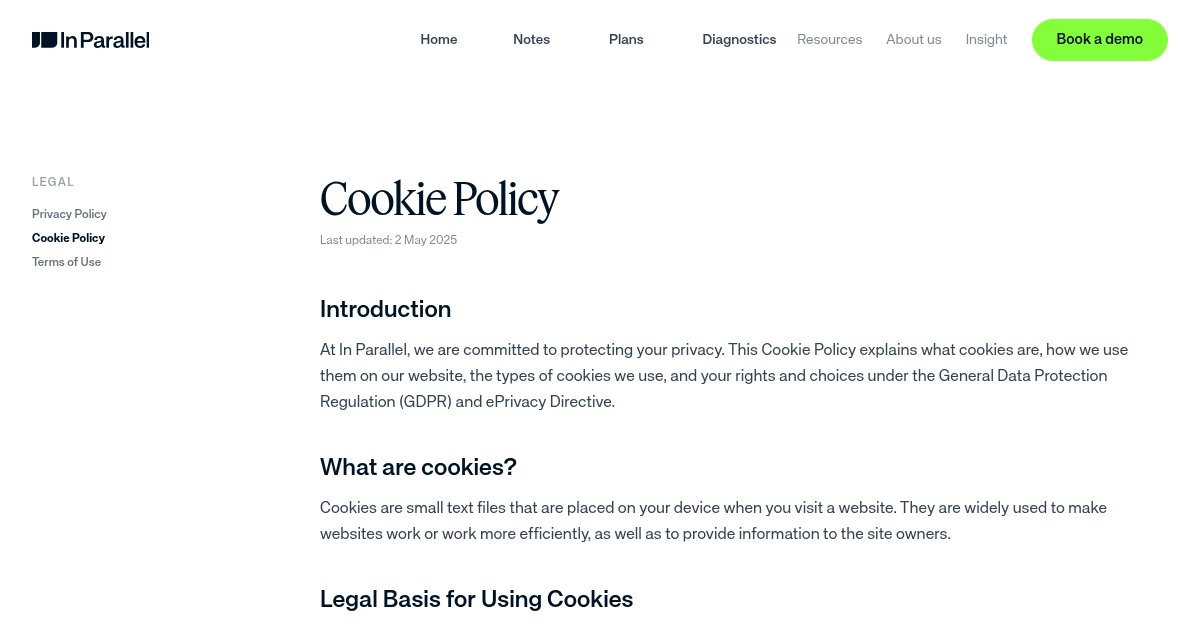Select Plans in the top navigation

[626, 39]
